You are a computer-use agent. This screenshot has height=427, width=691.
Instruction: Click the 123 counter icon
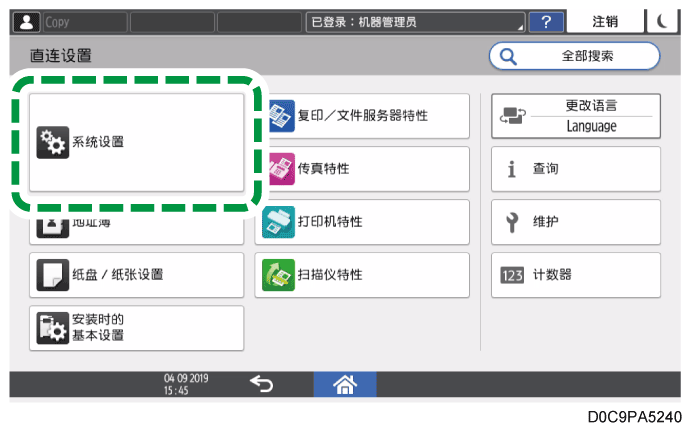click(512, 275)
